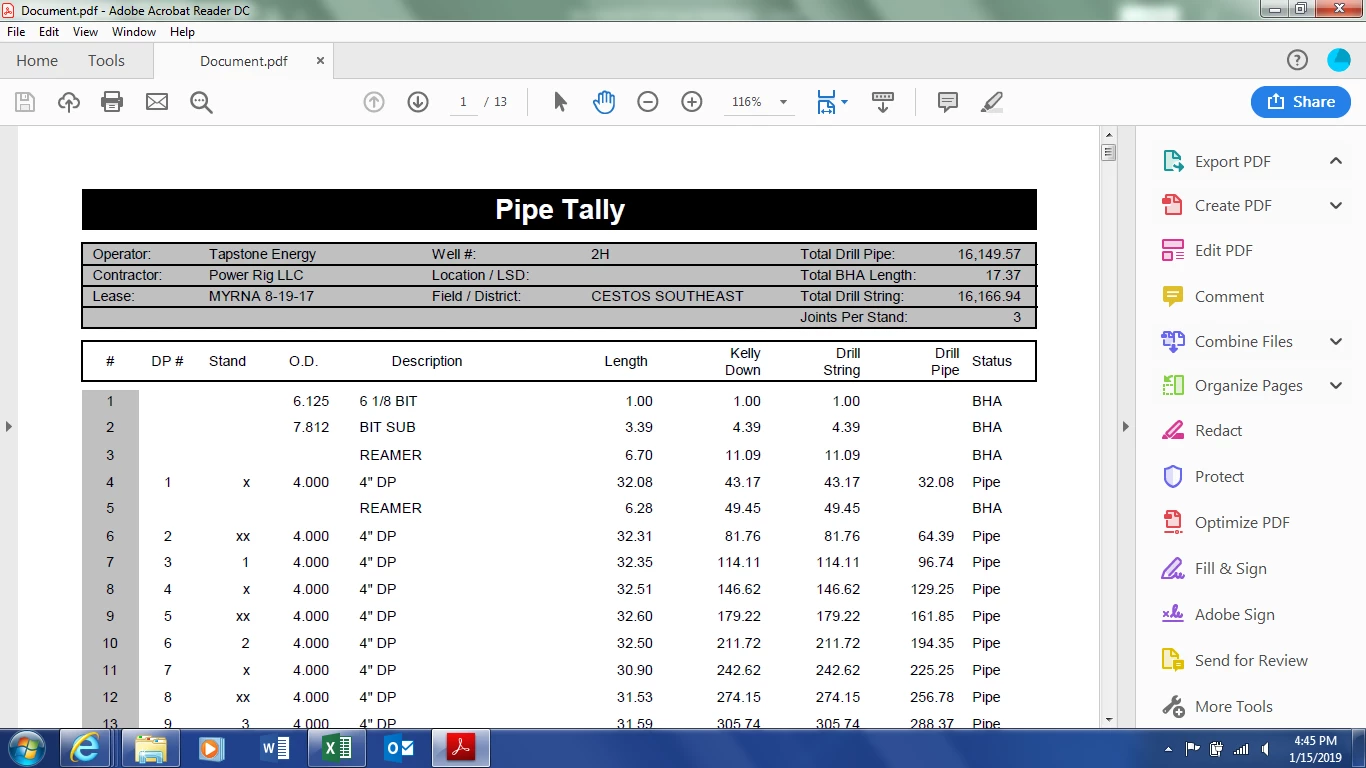
Task: Click the fit page scrolling mode icon
Action: (826, 102)
